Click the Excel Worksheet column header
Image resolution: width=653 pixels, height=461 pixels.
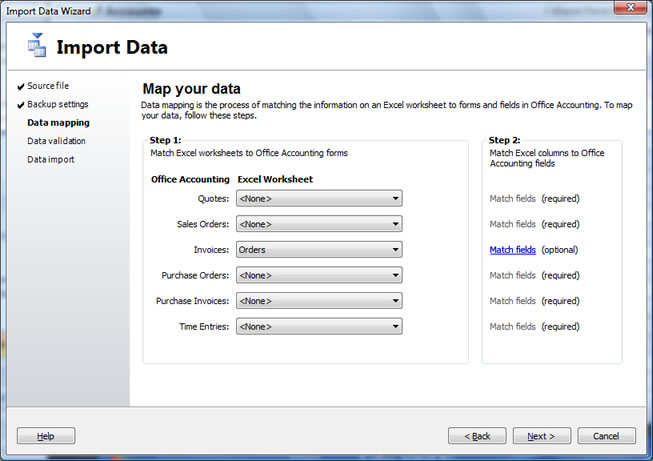(275, 179)
